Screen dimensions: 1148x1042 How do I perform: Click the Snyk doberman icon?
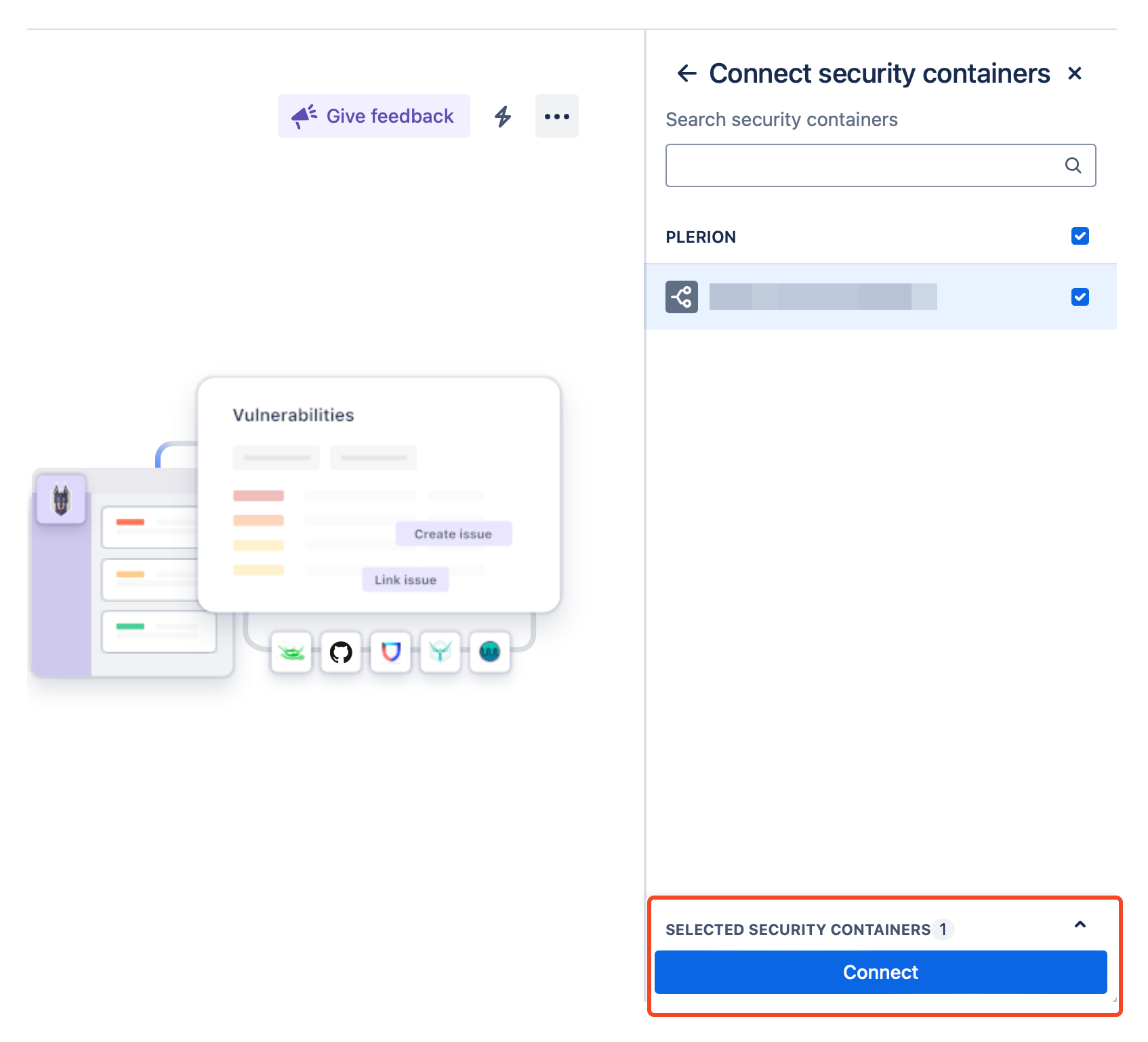(61, 500)
